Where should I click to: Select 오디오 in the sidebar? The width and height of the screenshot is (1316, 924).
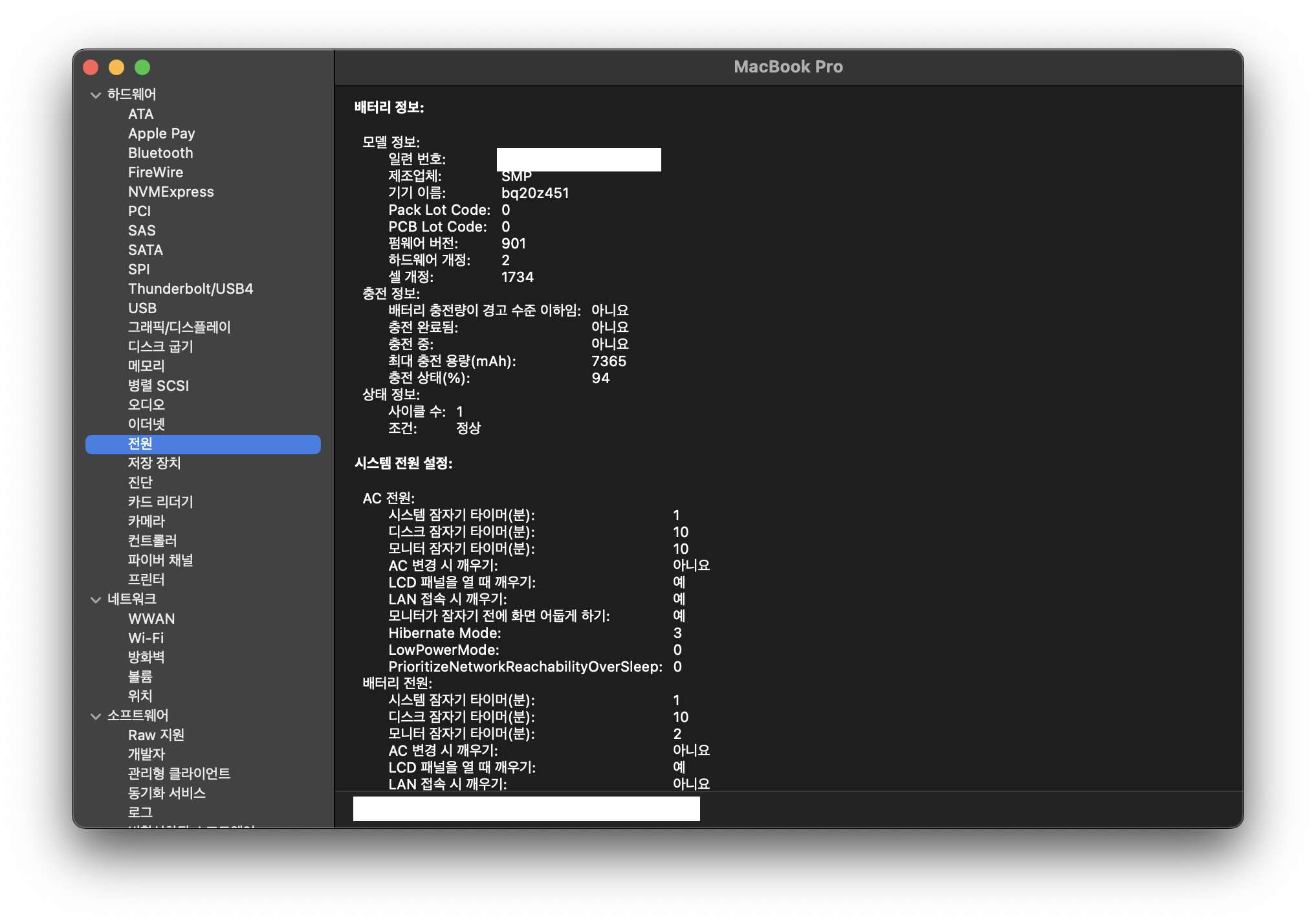click(x=146, y=405)
